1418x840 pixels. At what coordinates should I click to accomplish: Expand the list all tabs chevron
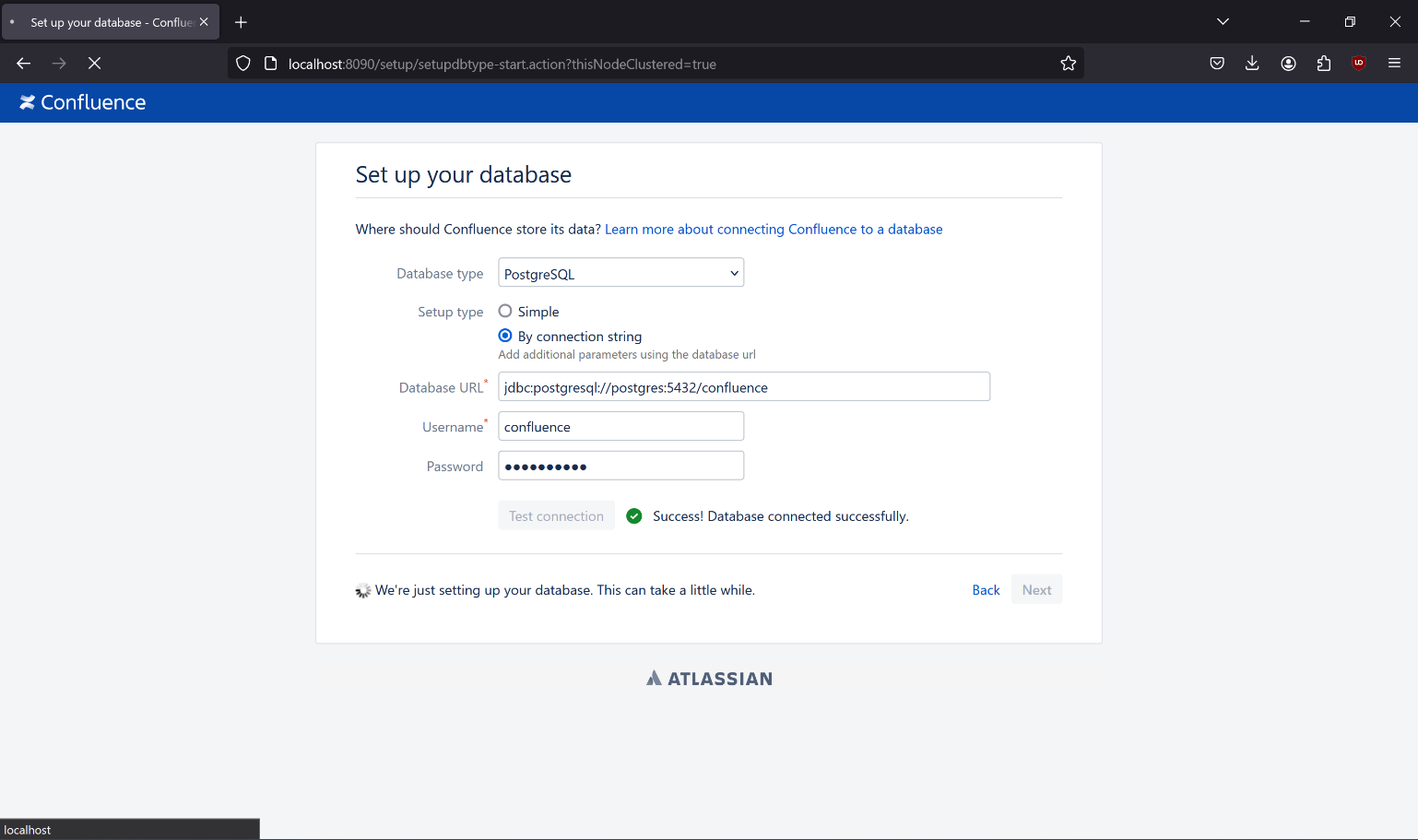1223,22
